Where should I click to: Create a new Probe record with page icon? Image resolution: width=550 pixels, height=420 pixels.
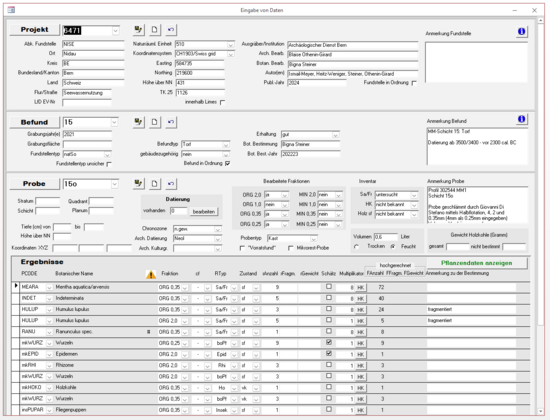pyautogui.click(x=154, y=184)
